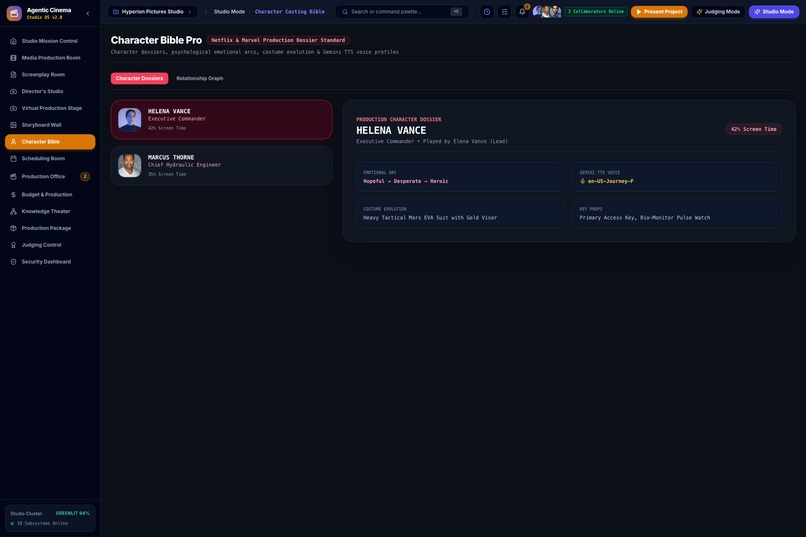Click the Budget & Production dollar icon
This screenshot has width=806, height=537.
point(13,195)
